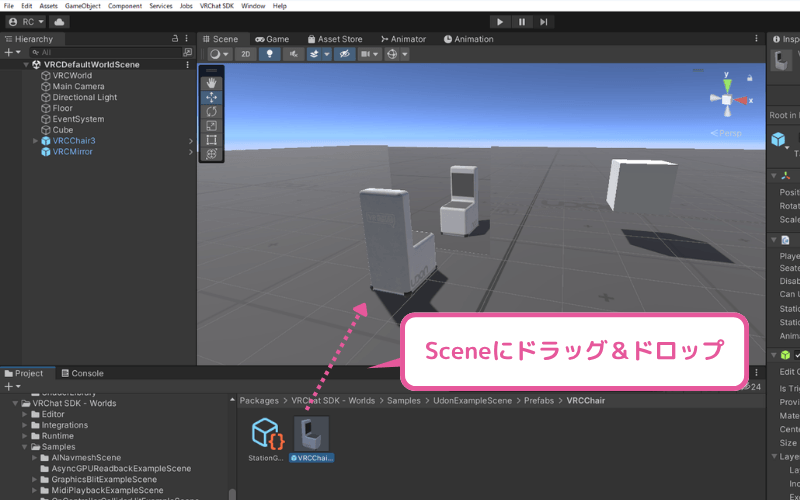800x500 pixels.
Task: Switch to the Game tab
Action: 272,39
